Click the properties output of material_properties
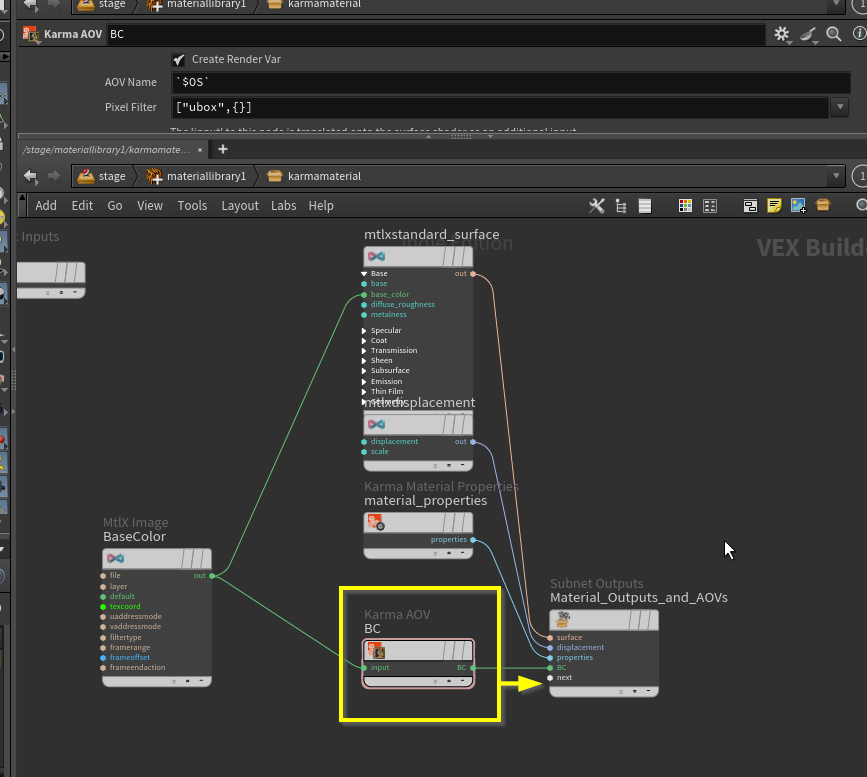The height and width of the screenshot is (777, 867). point(473,540)
